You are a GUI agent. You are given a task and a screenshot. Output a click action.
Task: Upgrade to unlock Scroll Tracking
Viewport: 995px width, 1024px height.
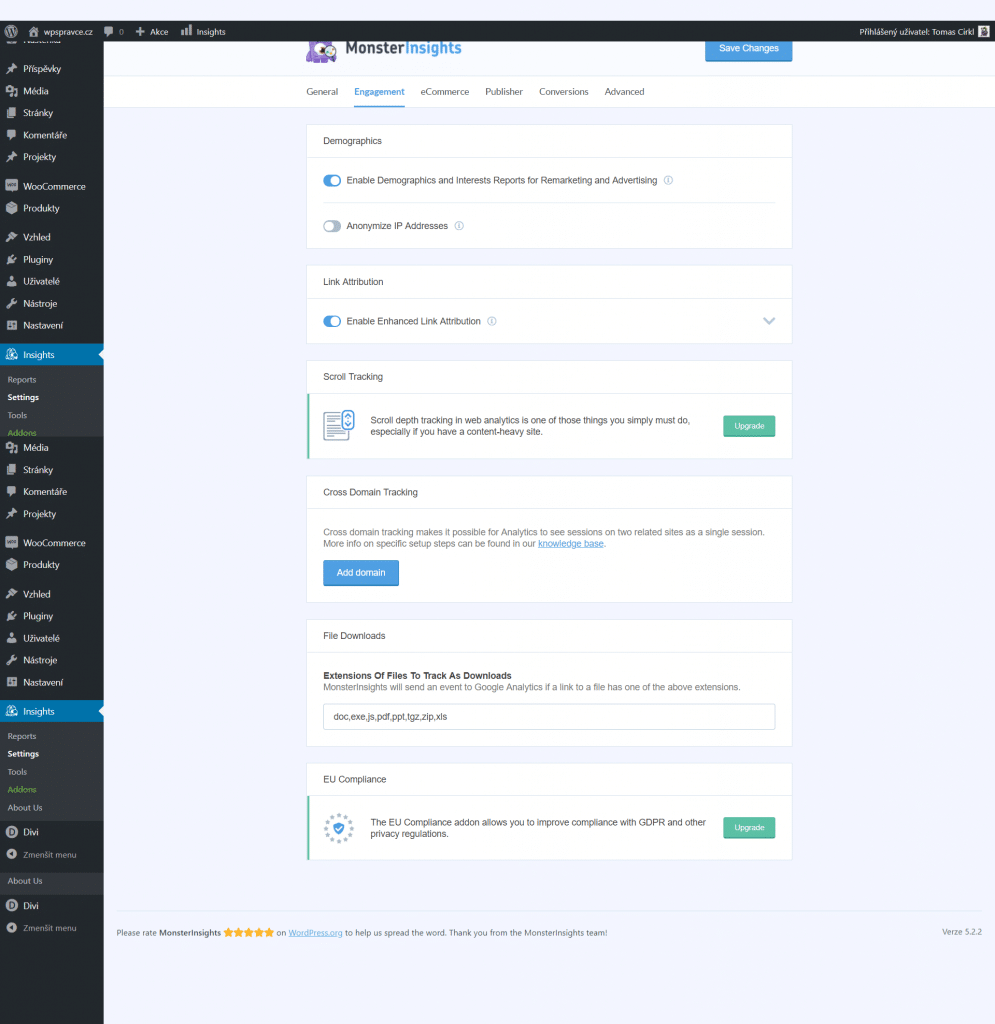(x=749, y=426)
